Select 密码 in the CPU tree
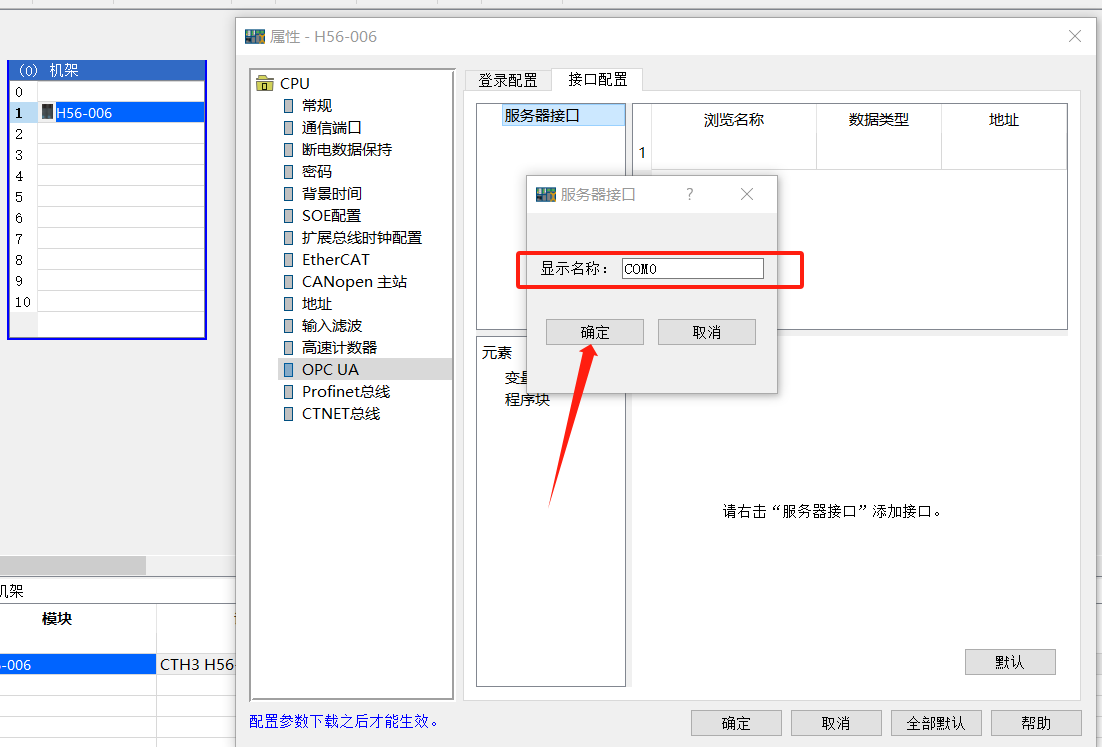1102x747 pixels. 316,171
